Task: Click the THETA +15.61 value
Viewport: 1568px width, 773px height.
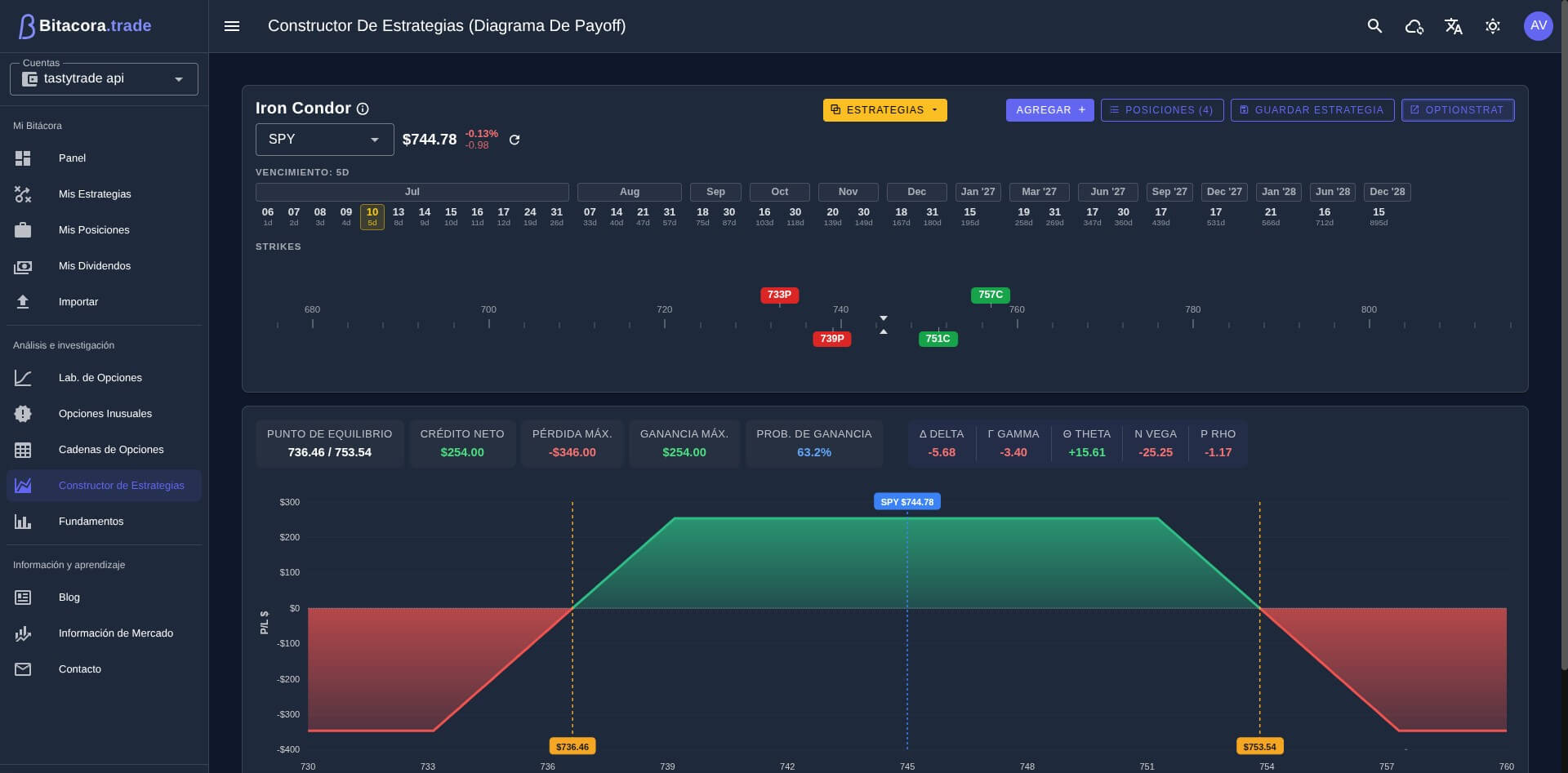Action: pyautogui.click(x=1087, y=452)
